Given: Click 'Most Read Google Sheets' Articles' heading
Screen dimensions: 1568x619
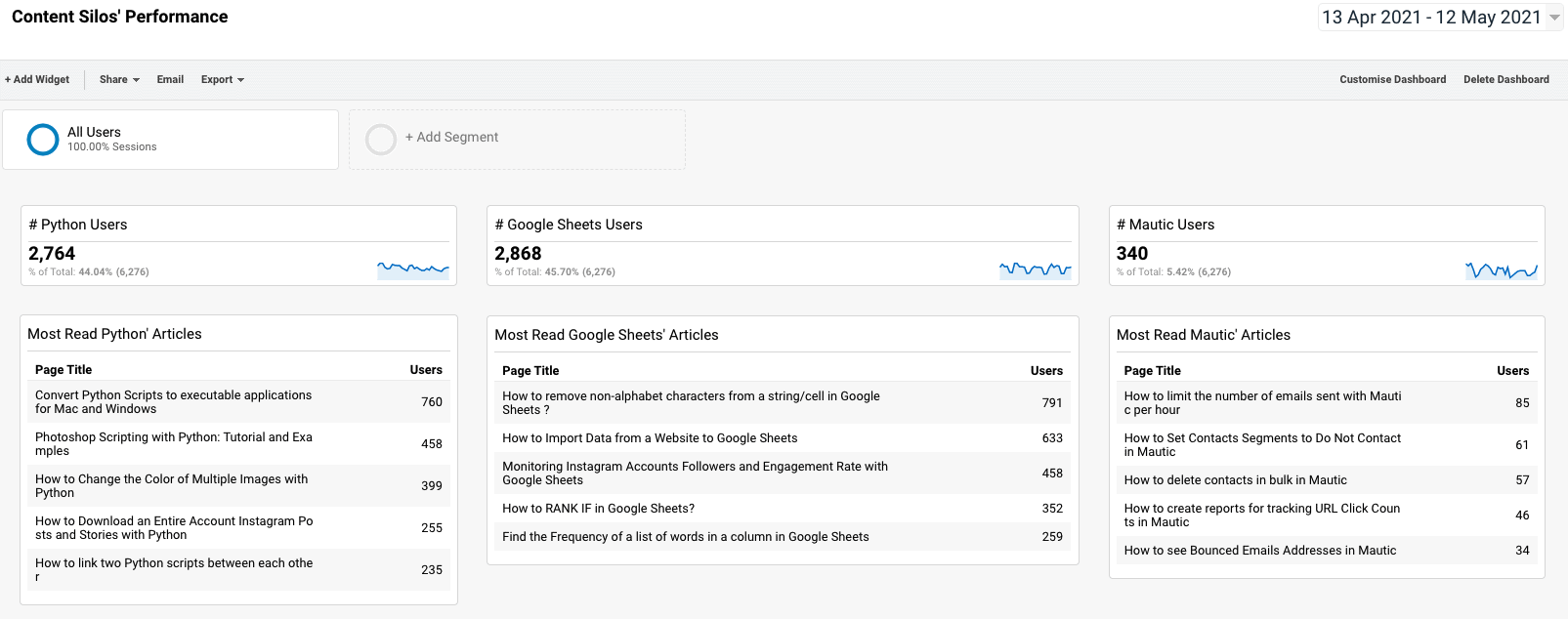Looking at the screenshot, I should (607, 335).
